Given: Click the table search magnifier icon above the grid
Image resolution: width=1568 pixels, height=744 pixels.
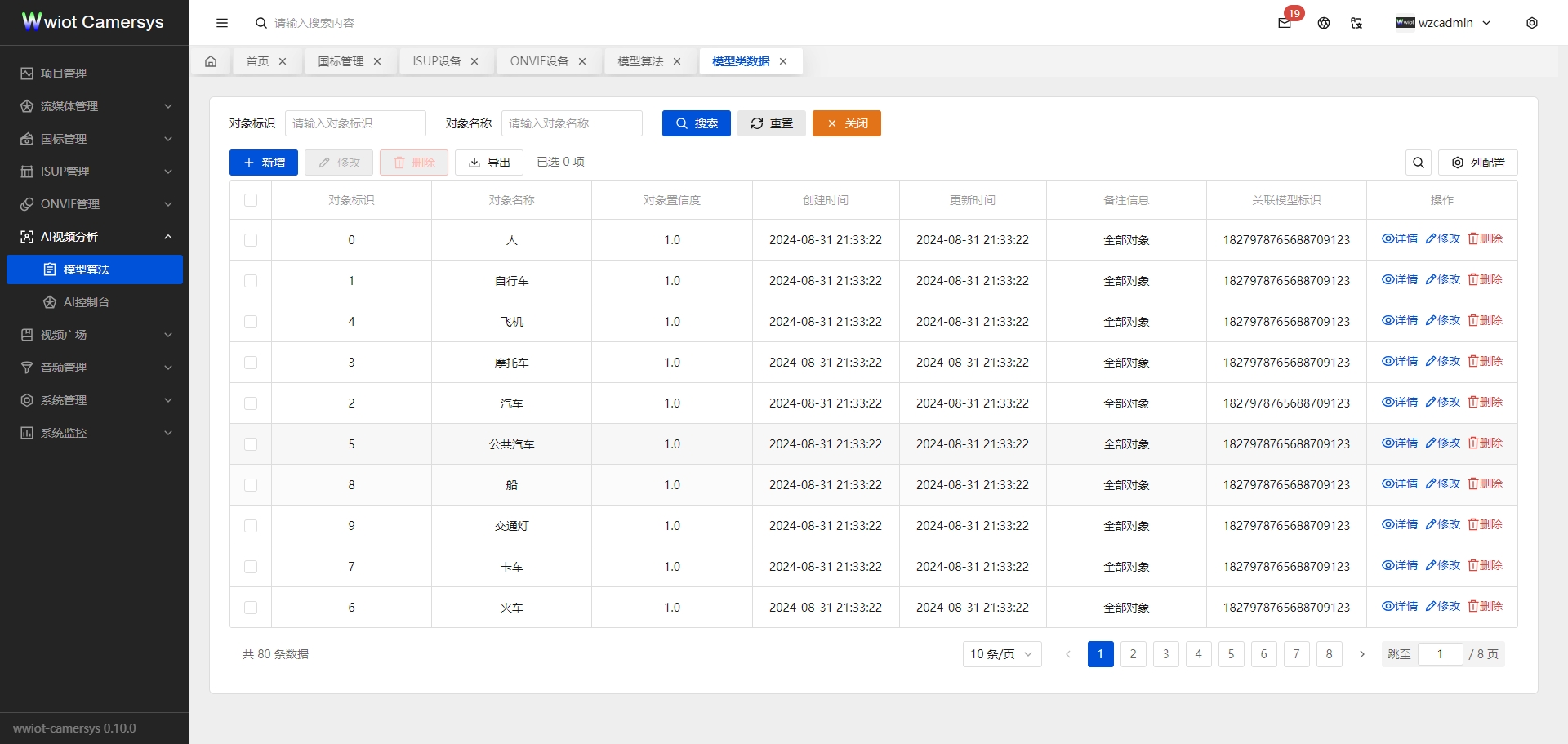Looking at the screenshot, I should 1419,163.
